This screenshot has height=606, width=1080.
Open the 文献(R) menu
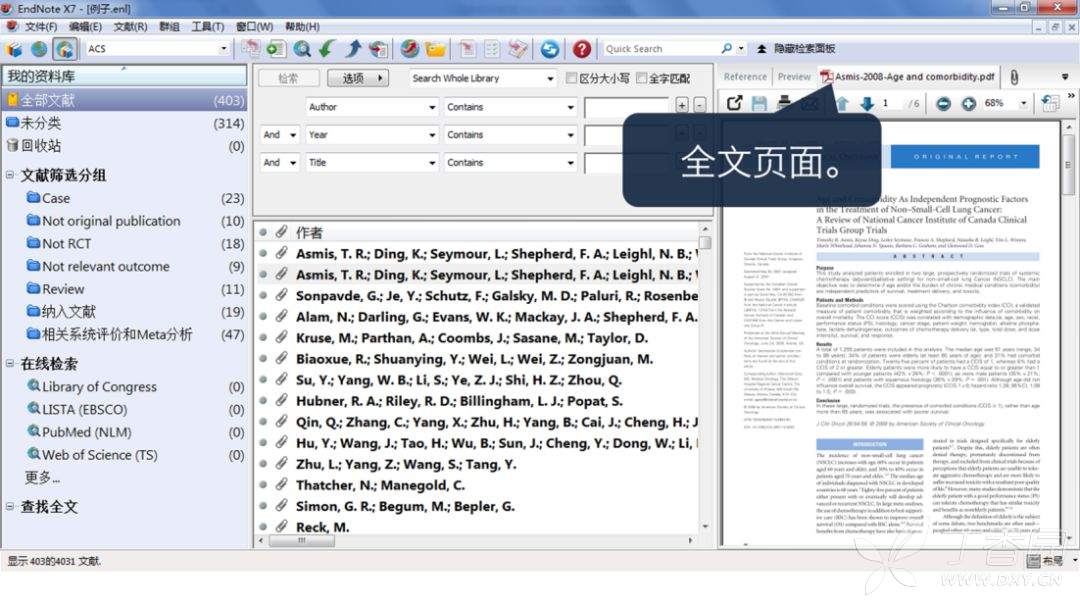point(130,26)
